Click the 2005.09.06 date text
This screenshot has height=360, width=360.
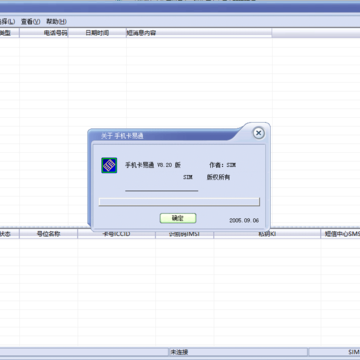244,221
